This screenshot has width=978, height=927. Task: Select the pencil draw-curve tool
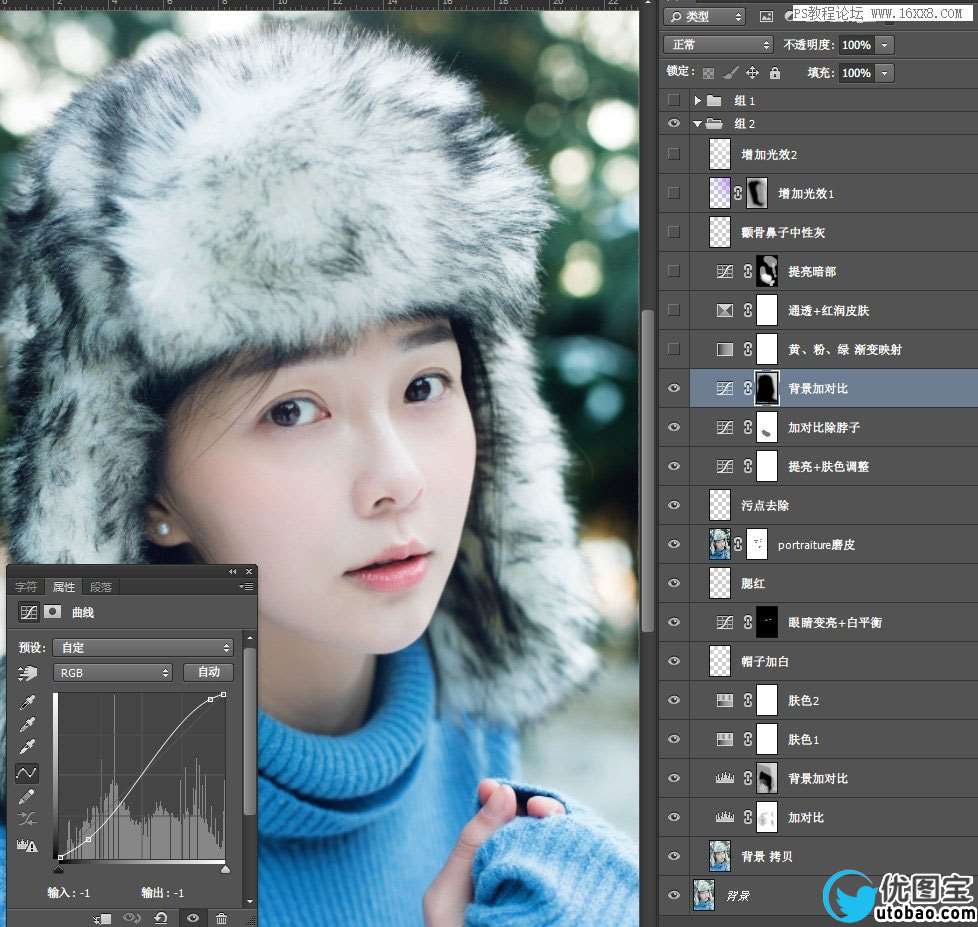(x=28, y=797)
